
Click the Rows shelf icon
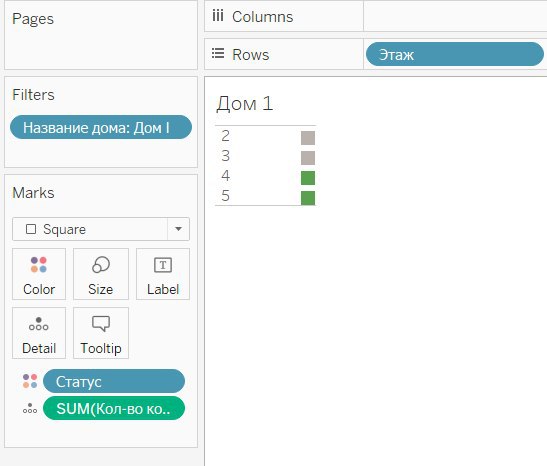[218, 54]
